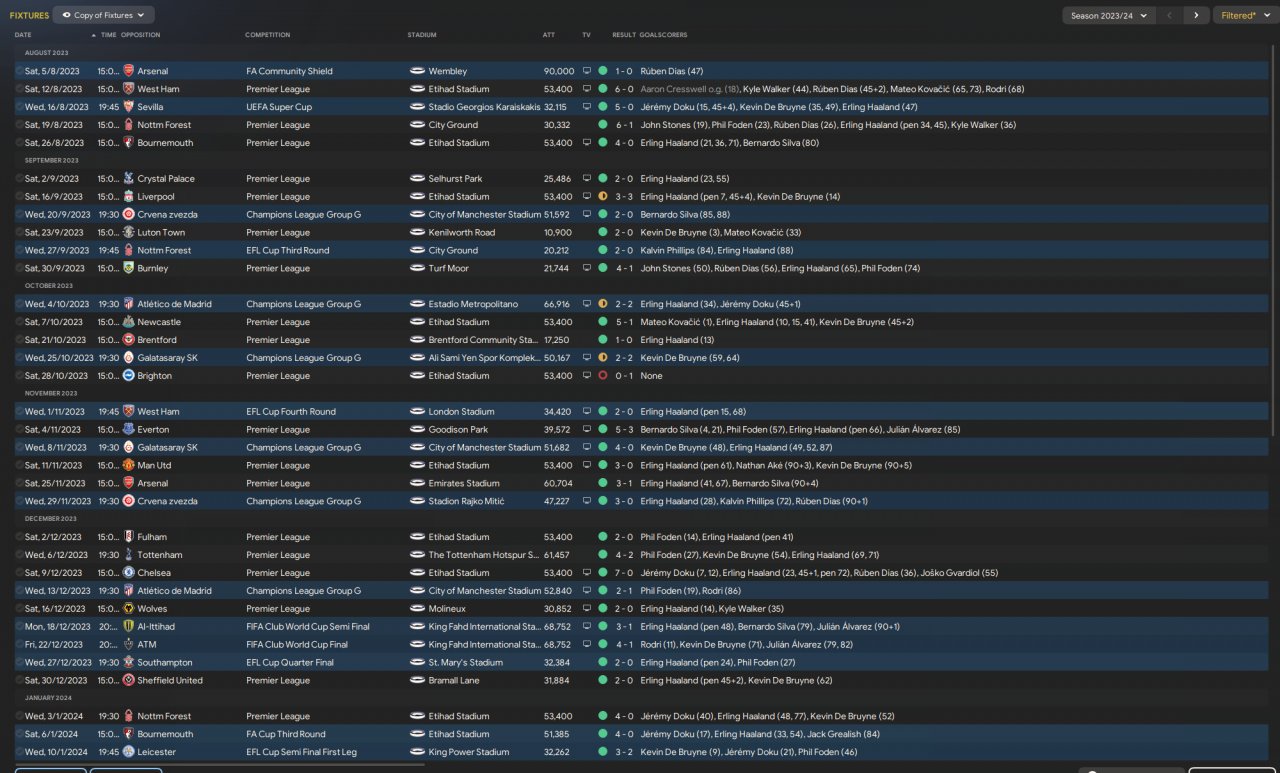Tick the selection circle for Wed, 4/10/2023
Image resolution: width=1280 pixels, height=773 pixels.
click(x=19, y=304)
